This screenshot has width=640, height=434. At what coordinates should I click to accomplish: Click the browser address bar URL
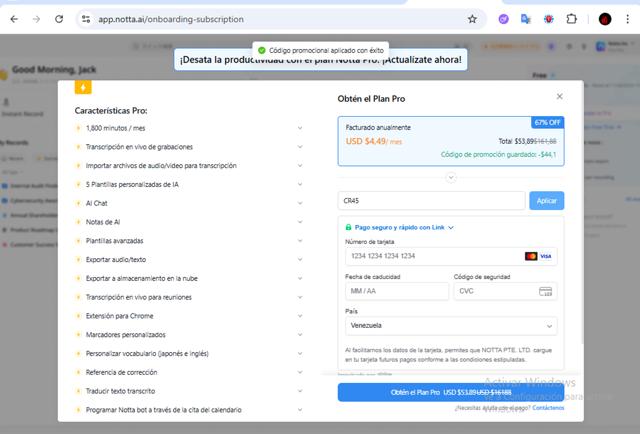tap(171, 19)
